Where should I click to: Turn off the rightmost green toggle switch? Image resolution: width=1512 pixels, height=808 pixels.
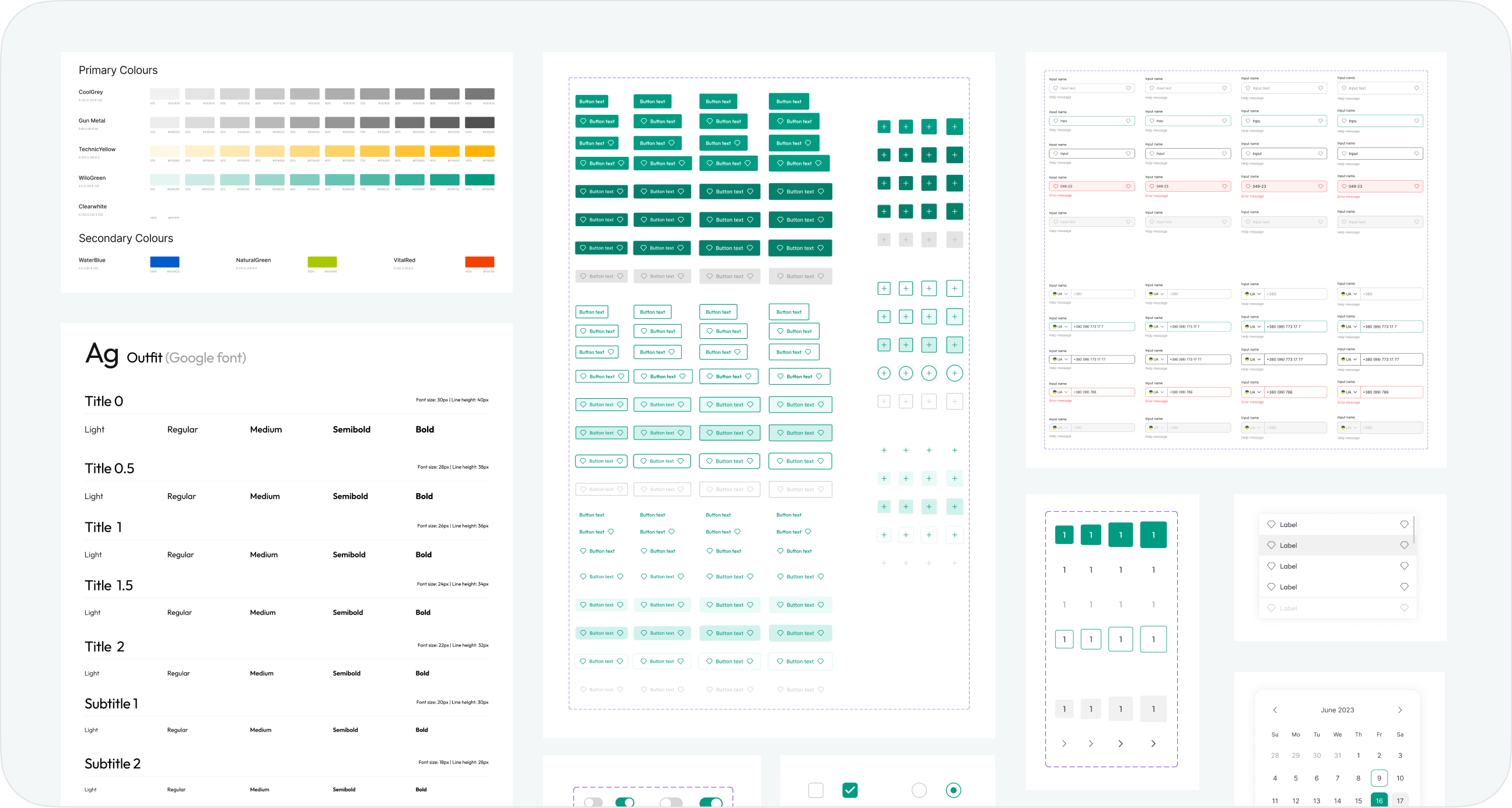coord(712,802)
